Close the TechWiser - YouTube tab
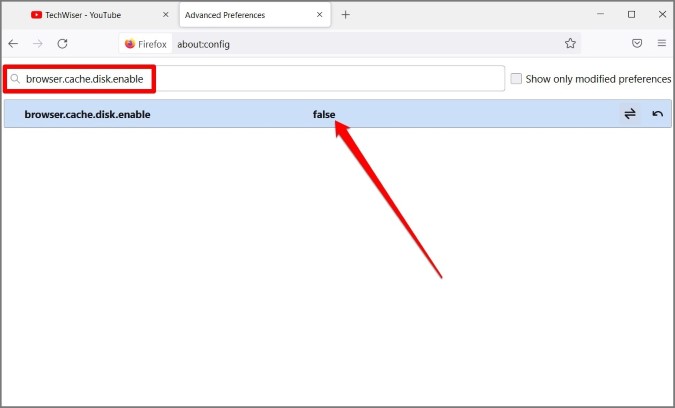The image size is (675, 408). pos(165,15)
